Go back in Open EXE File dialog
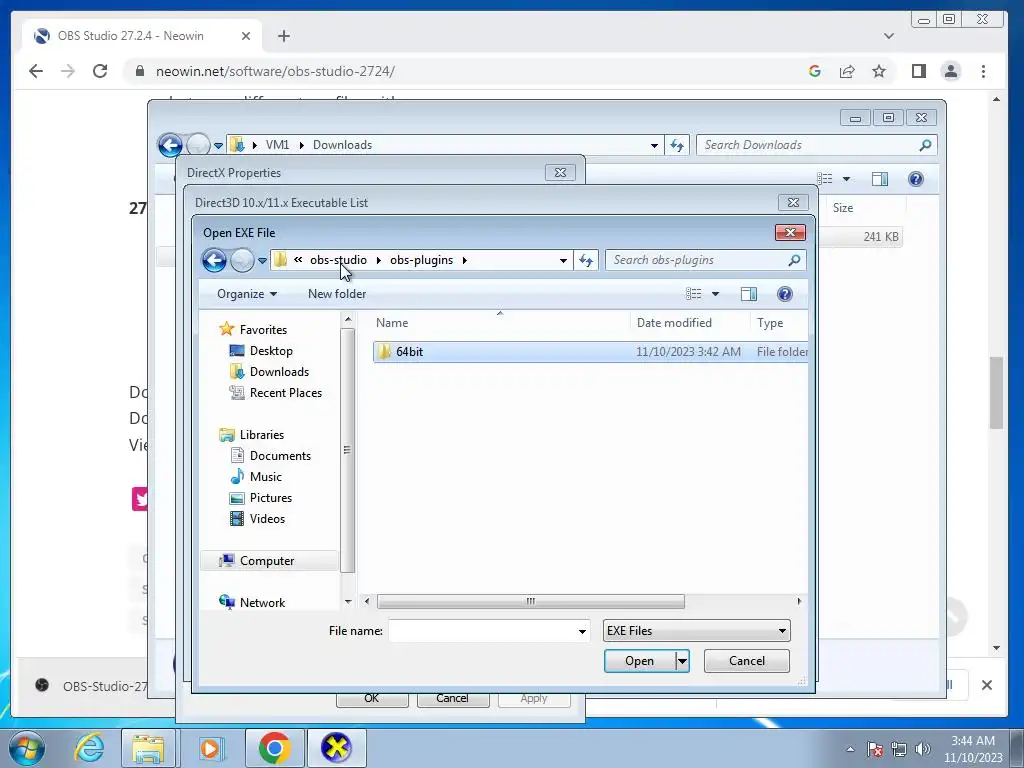Image resolution: width=1024 pixels, height=768 pixels. 214,260
